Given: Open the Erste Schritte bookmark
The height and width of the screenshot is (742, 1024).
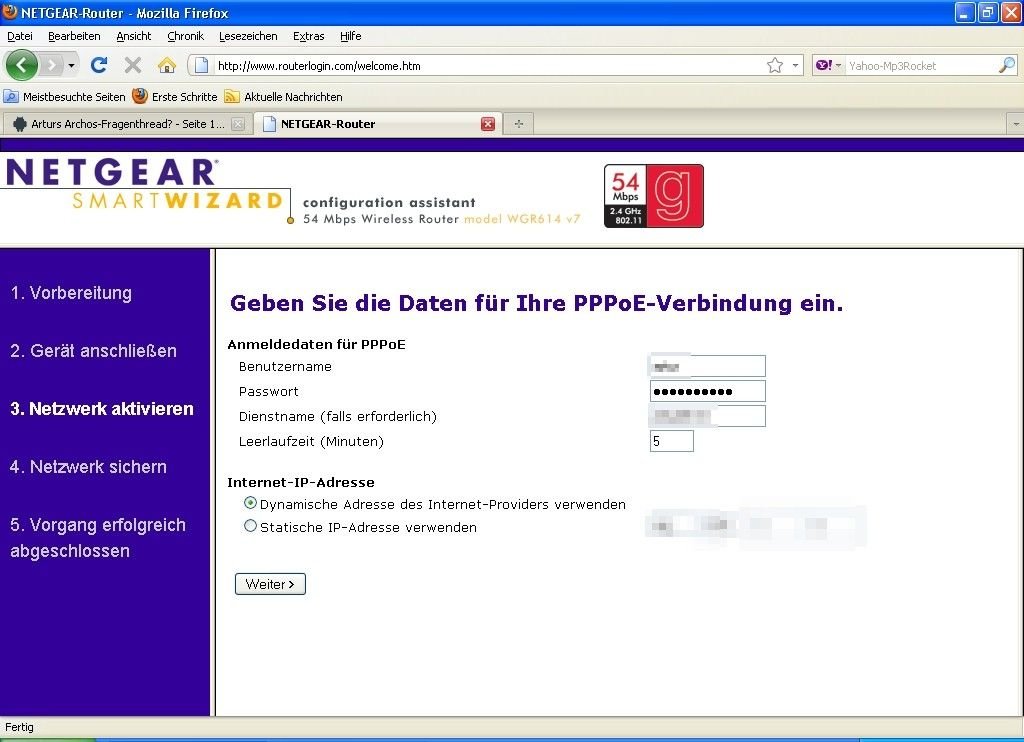Looking at the screenshot, I should (174, 97).
